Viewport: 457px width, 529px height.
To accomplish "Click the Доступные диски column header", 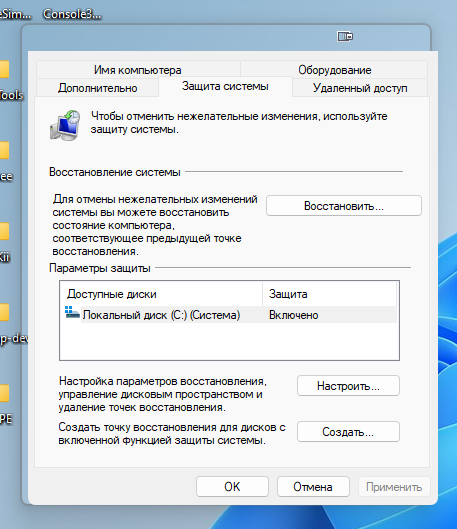I will tap(161, 294).
